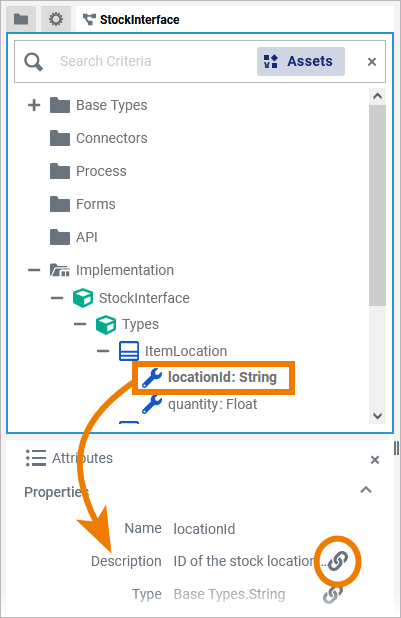The image size is (401, 618).
Task: Select the locationId: String property
Action: pyautogui.click(x=213, y=378)
